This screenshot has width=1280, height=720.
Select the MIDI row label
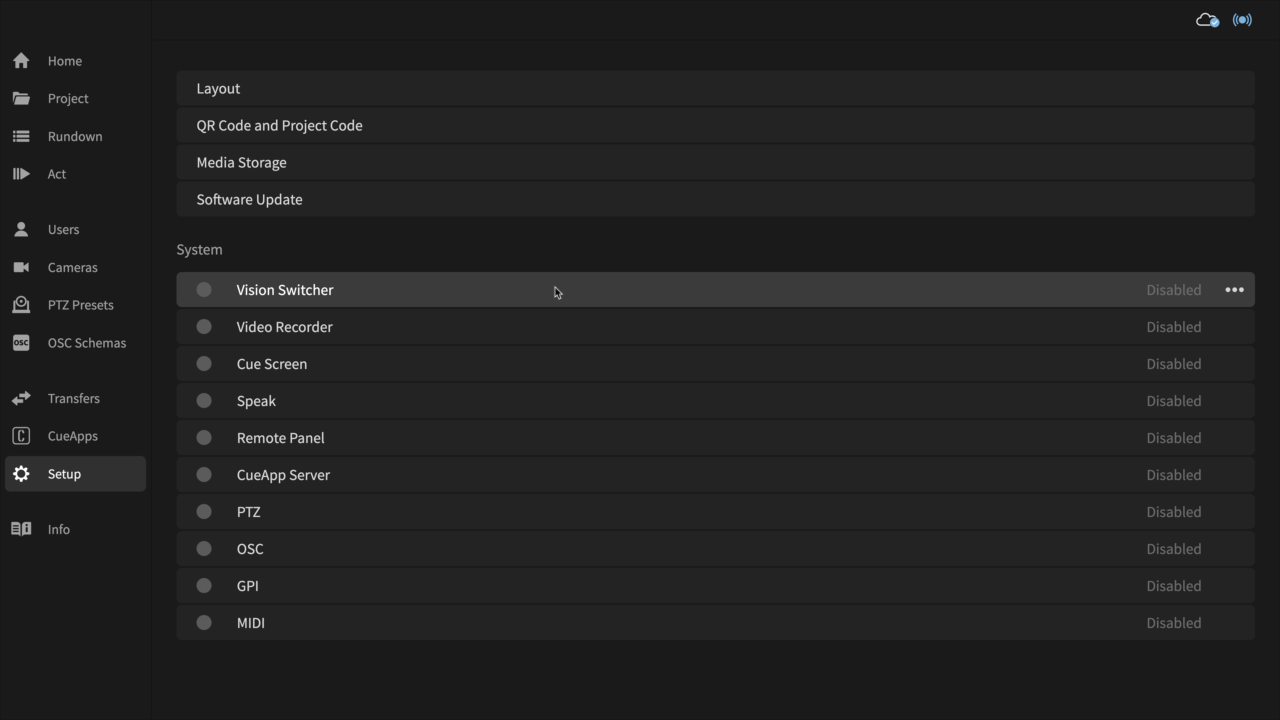[x=251, y=623]
